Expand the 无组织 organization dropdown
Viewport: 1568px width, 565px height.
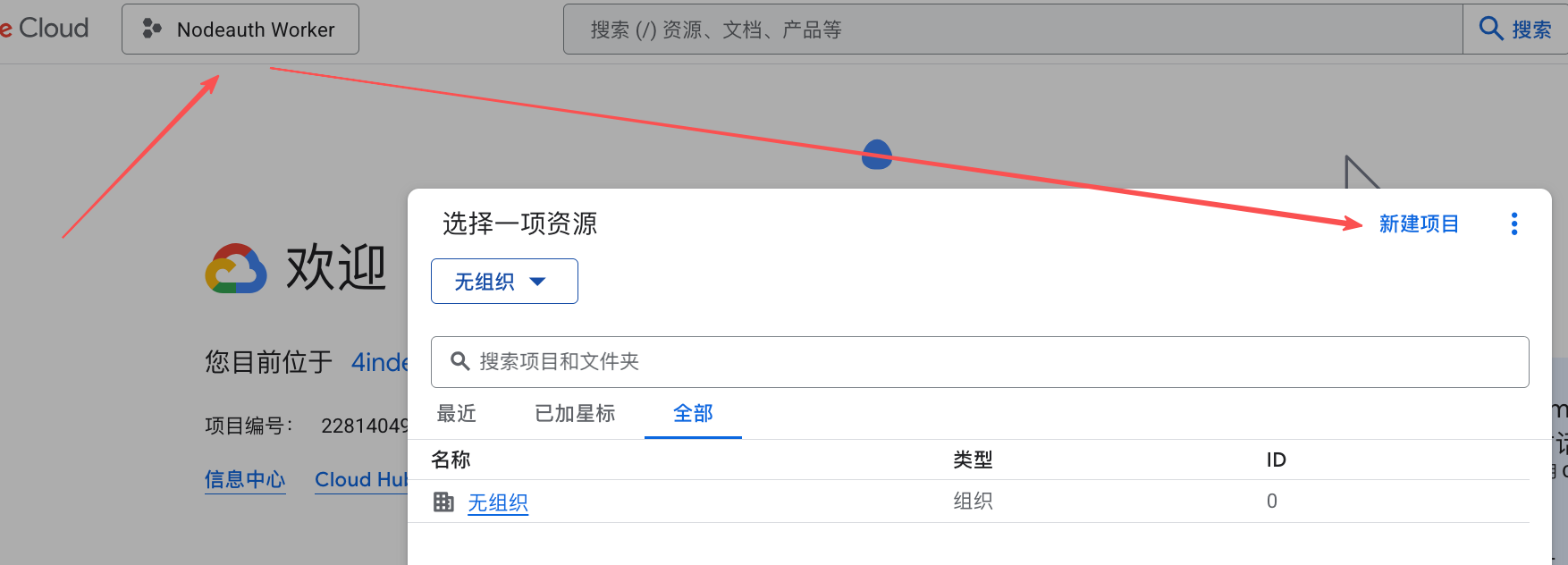pyautogui.click(x=504, y=282)
